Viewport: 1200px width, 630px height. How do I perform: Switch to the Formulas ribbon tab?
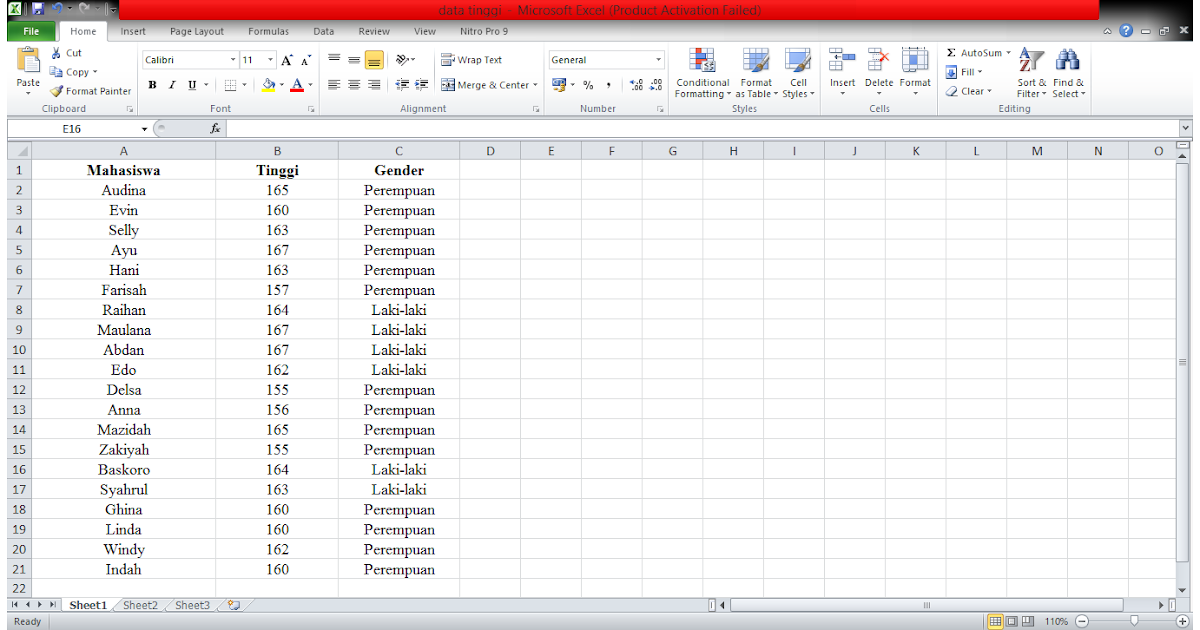[268, 31]
